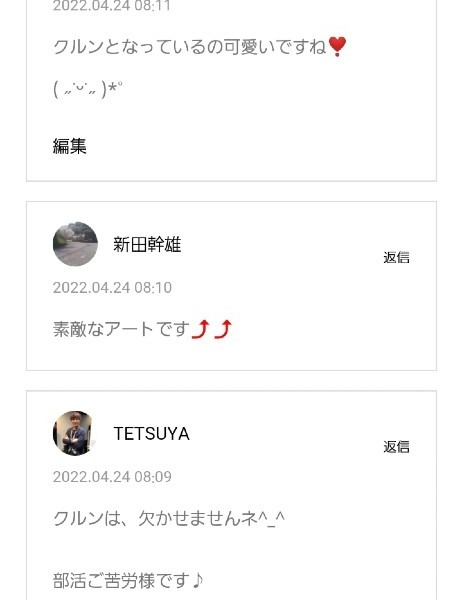Click the timestamp 2022.04.24 08:11
Viewport: 462px width, 600px height.
(111, 6)
